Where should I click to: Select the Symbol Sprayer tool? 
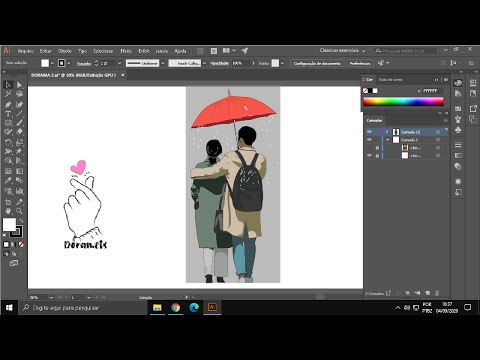coord(8,191)
